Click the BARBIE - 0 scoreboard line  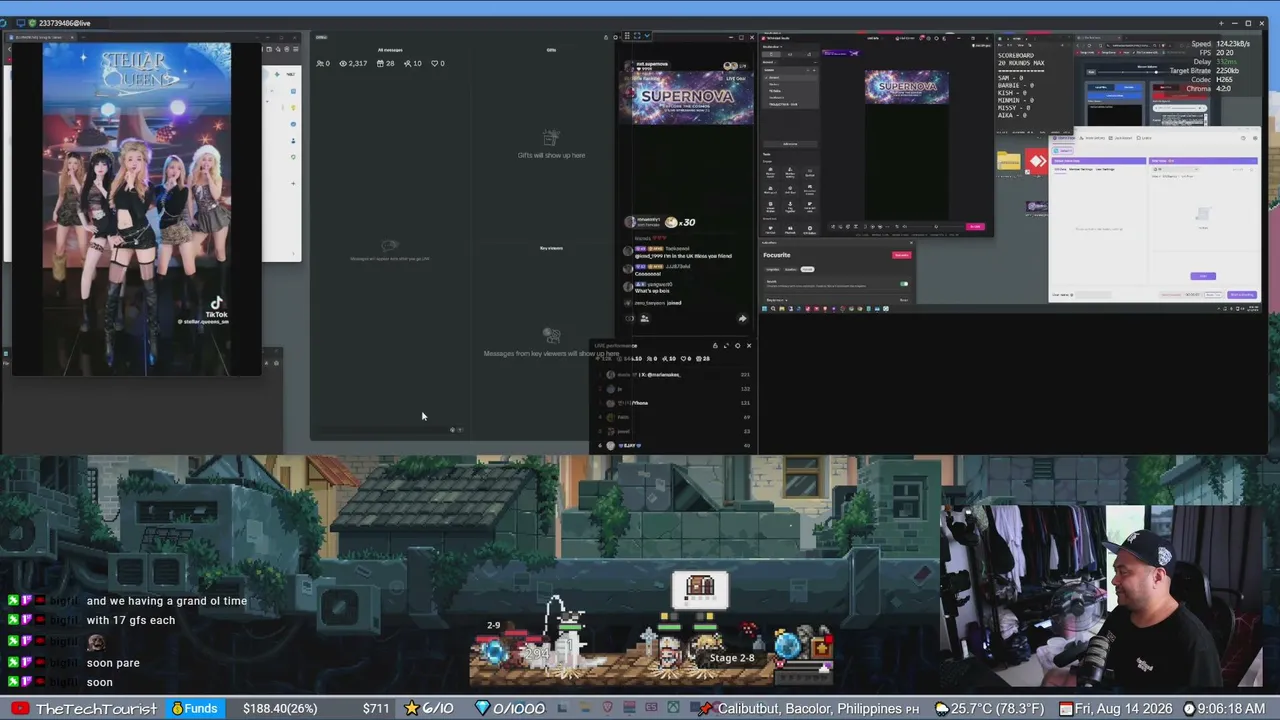tap(1015, 85)
